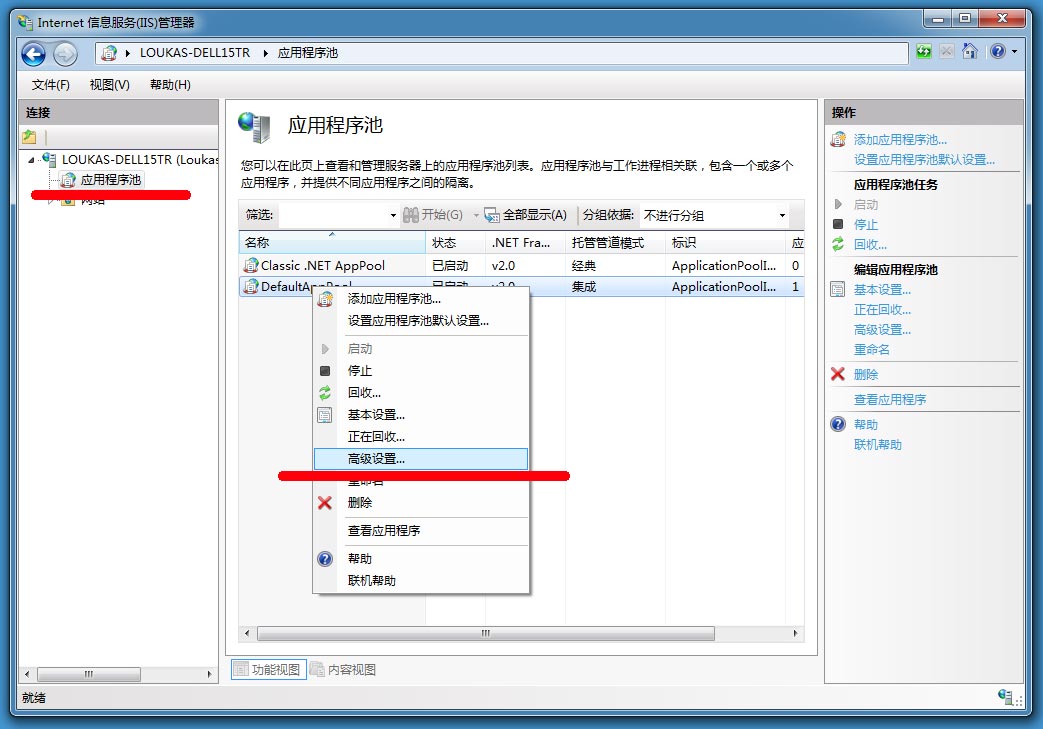1043x729 pixels.
Task: Open the 视图(V) menu
Action: click(110, 84)
